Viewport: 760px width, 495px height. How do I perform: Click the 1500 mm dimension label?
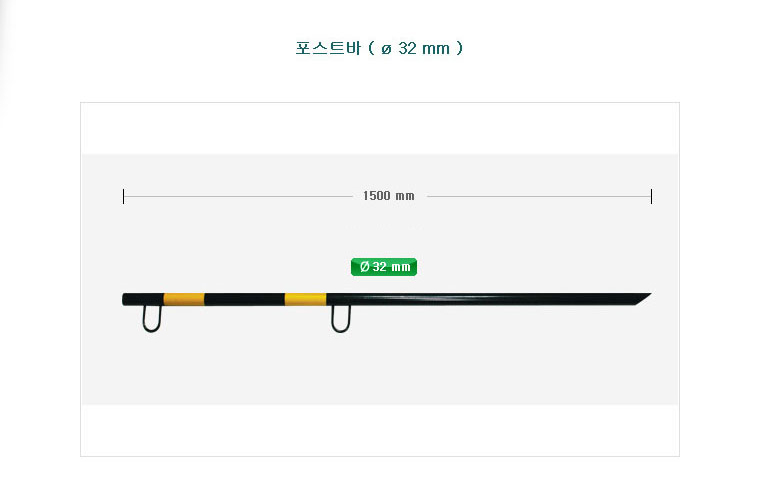coord(389,196)
